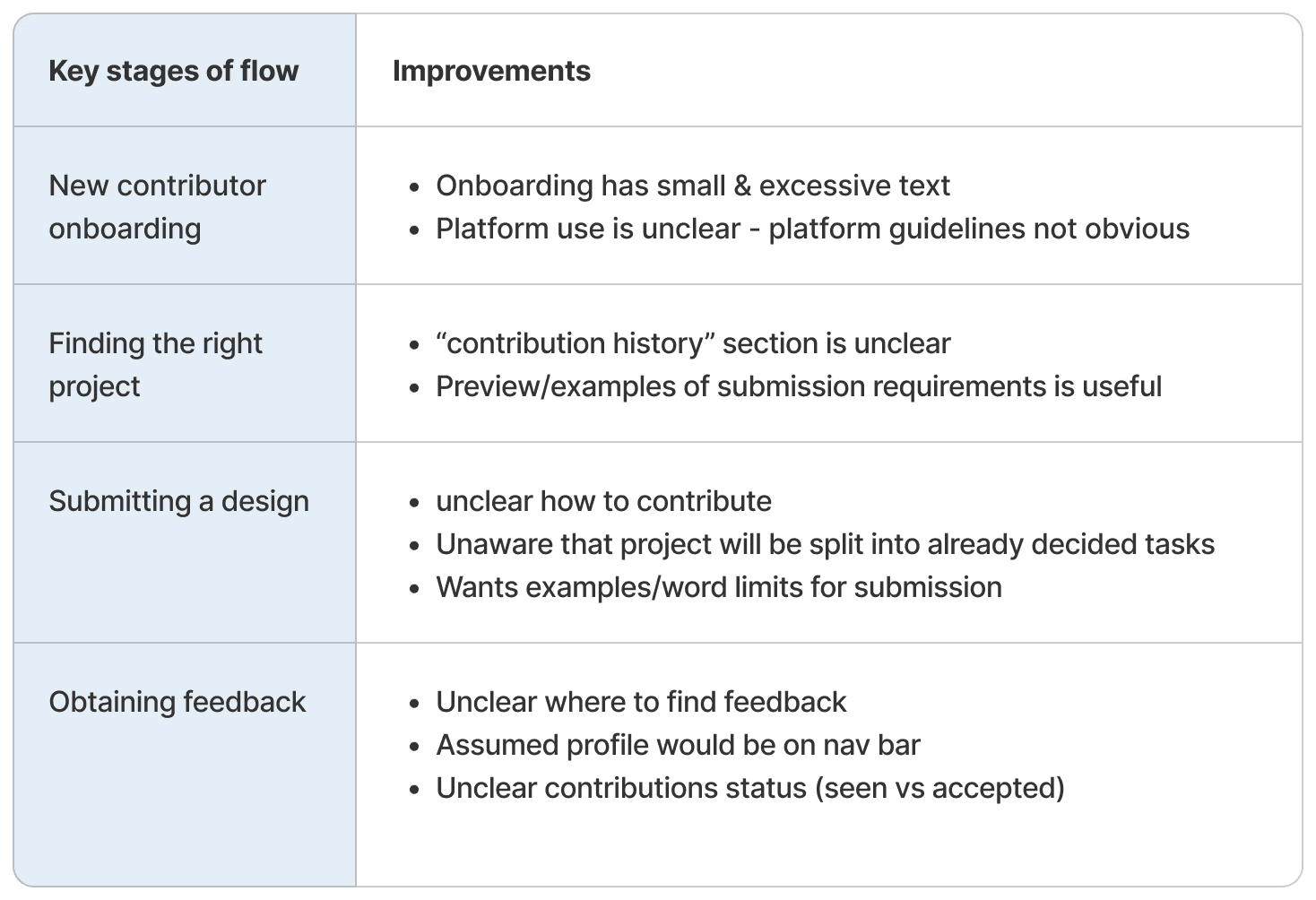Click 'Preview/examples of submission requirements' bullet

click(798, 386)
